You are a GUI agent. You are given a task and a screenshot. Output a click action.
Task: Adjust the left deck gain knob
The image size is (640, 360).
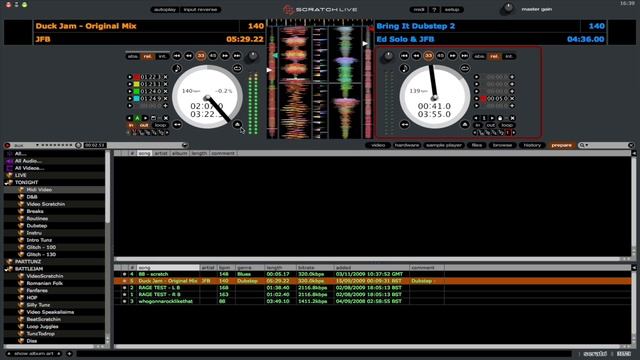[x=252, y=57]
